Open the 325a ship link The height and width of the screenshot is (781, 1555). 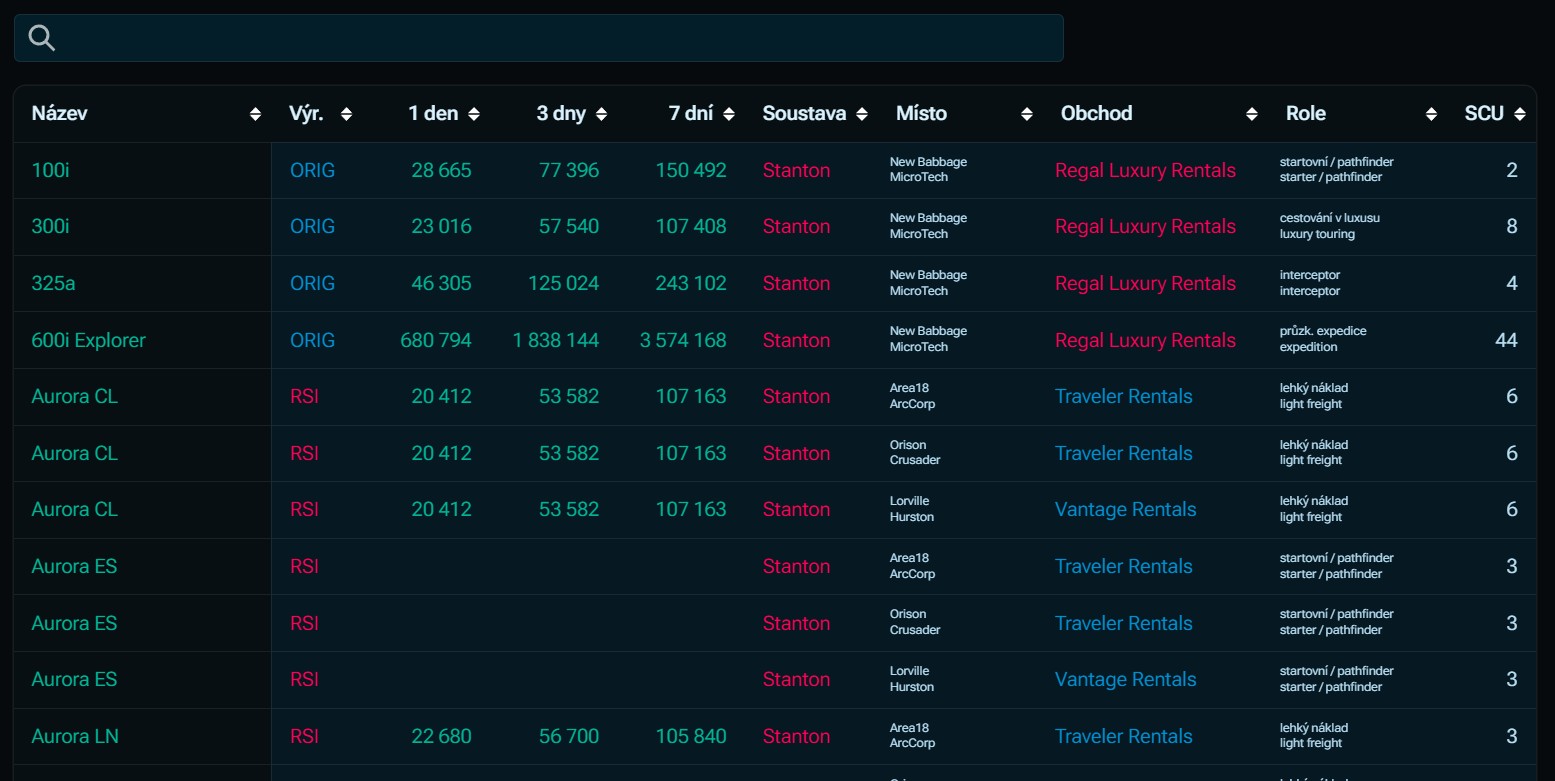click(x=53, y=283)
